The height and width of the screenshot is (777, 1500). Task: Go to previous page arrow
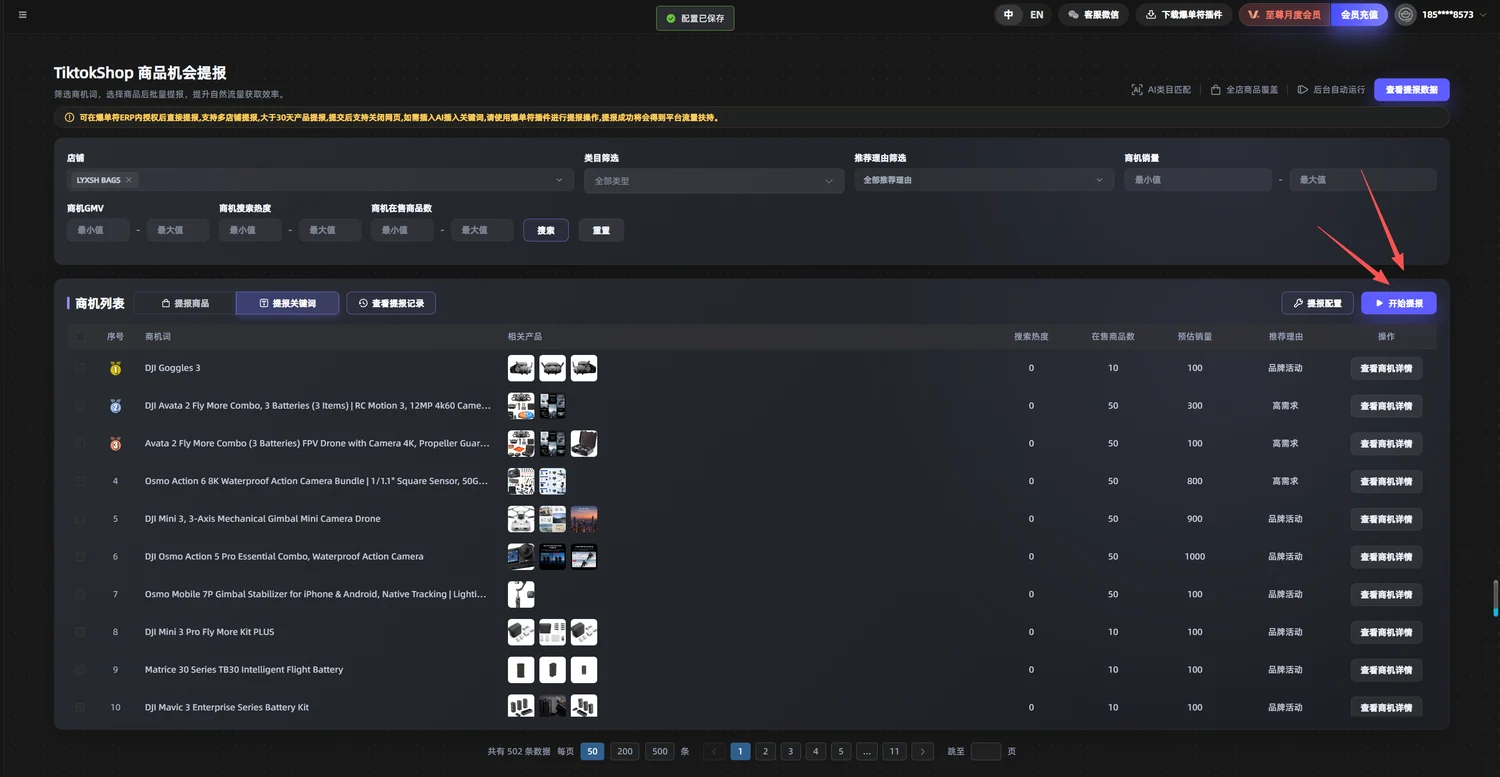click(714, 751)
